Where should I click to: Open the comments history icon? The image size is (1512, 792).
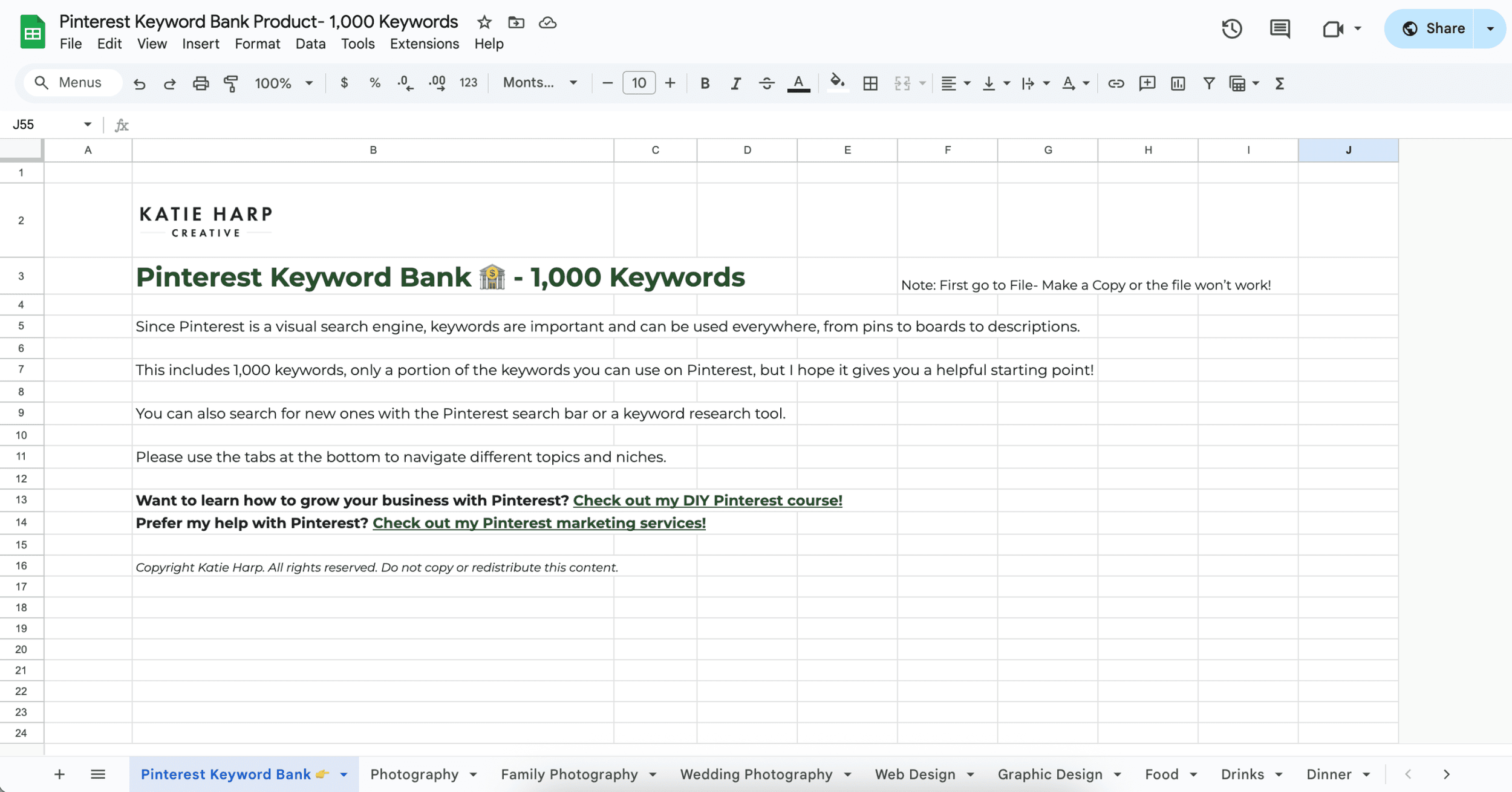pos(1280,28)
